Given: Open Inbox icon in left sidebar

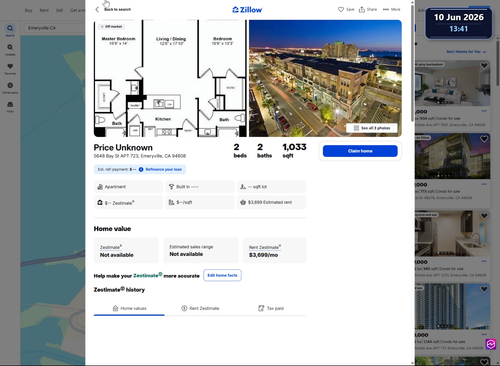Looking at the screenshot, I should pyautogui.click(x=10, y=104).
